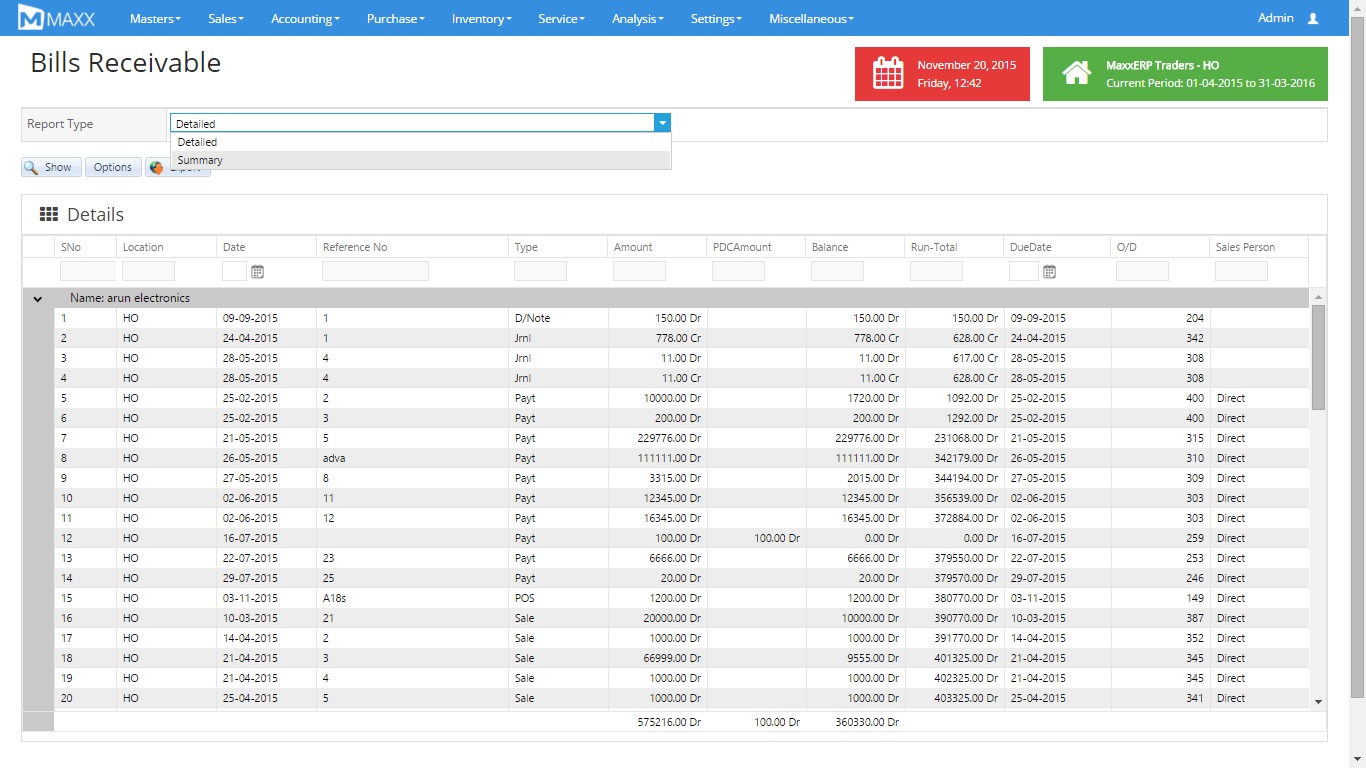
Task: Open the Accounting menu
Action: 305,19
